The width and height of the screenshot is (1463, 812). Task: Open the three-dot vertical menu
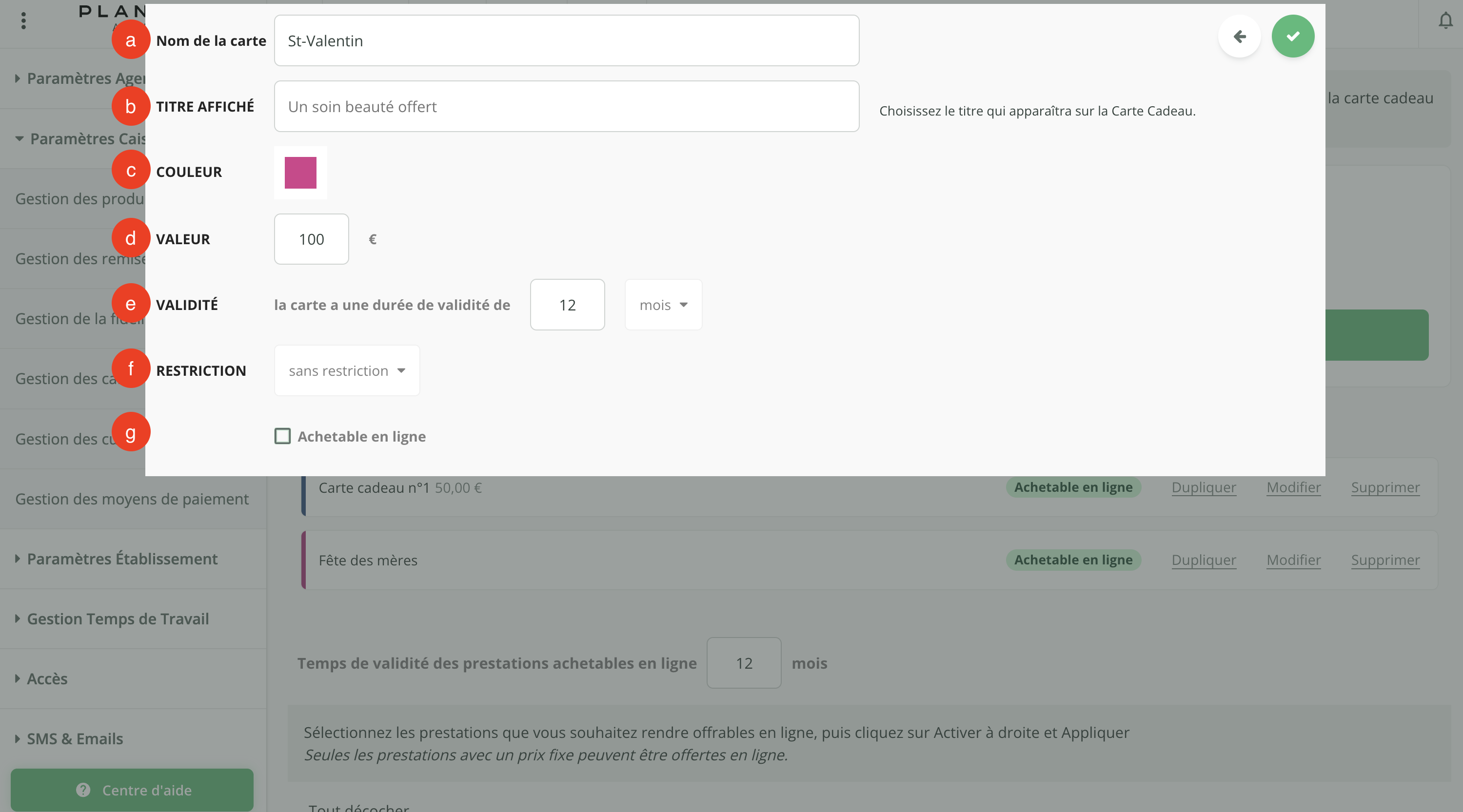pos(23,21)
